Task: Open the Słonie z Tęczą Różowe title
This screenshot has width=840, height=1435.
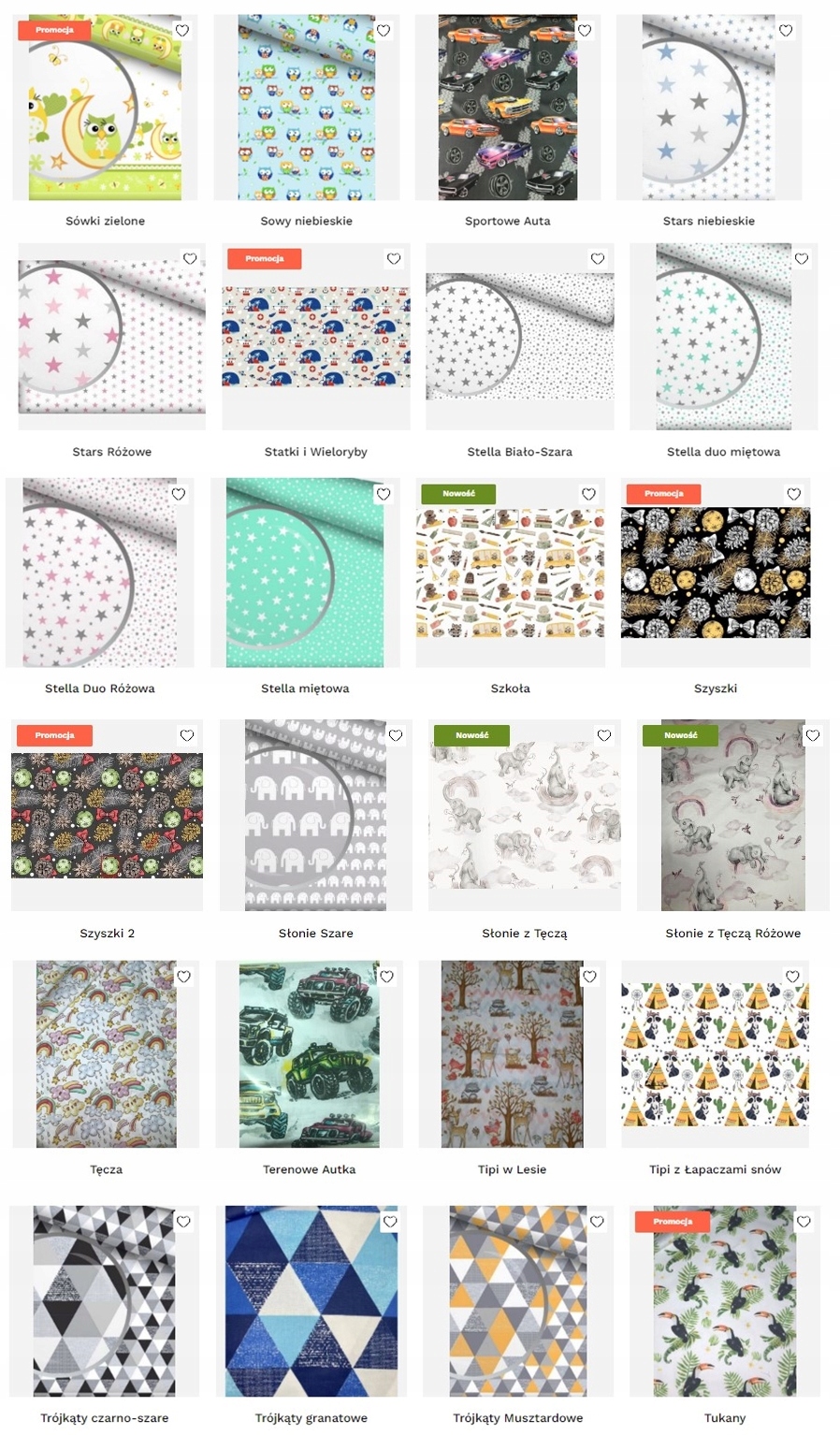Action: point(733,933)
